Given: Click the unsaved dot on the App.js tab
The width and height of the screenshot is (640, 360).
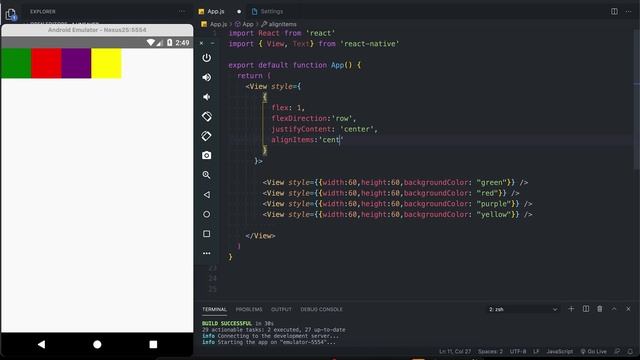Looking at the screenshot, I should click(x=239, y=11).
